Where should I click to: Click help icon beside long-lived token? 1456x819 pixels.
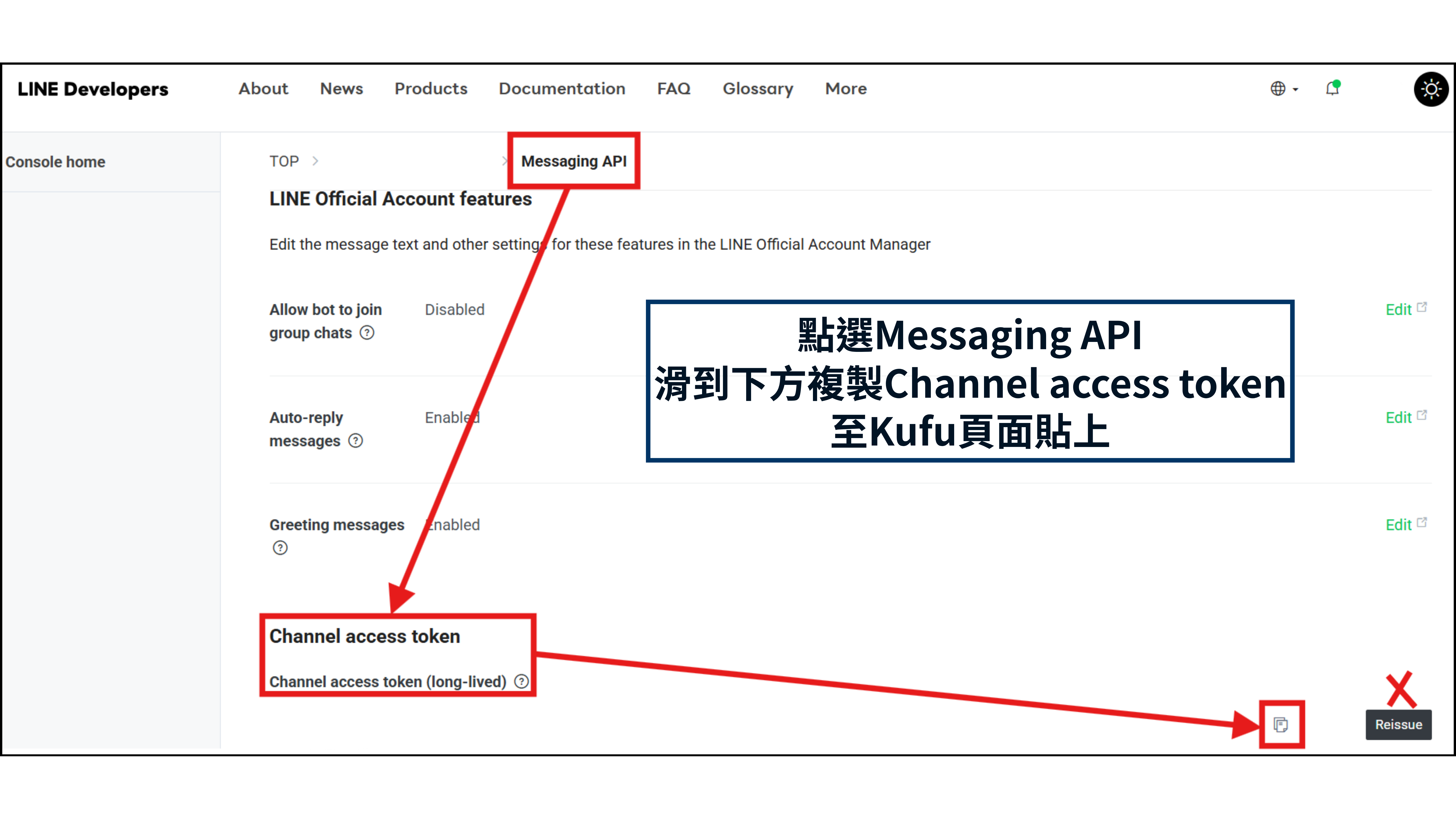pos(521,682)
